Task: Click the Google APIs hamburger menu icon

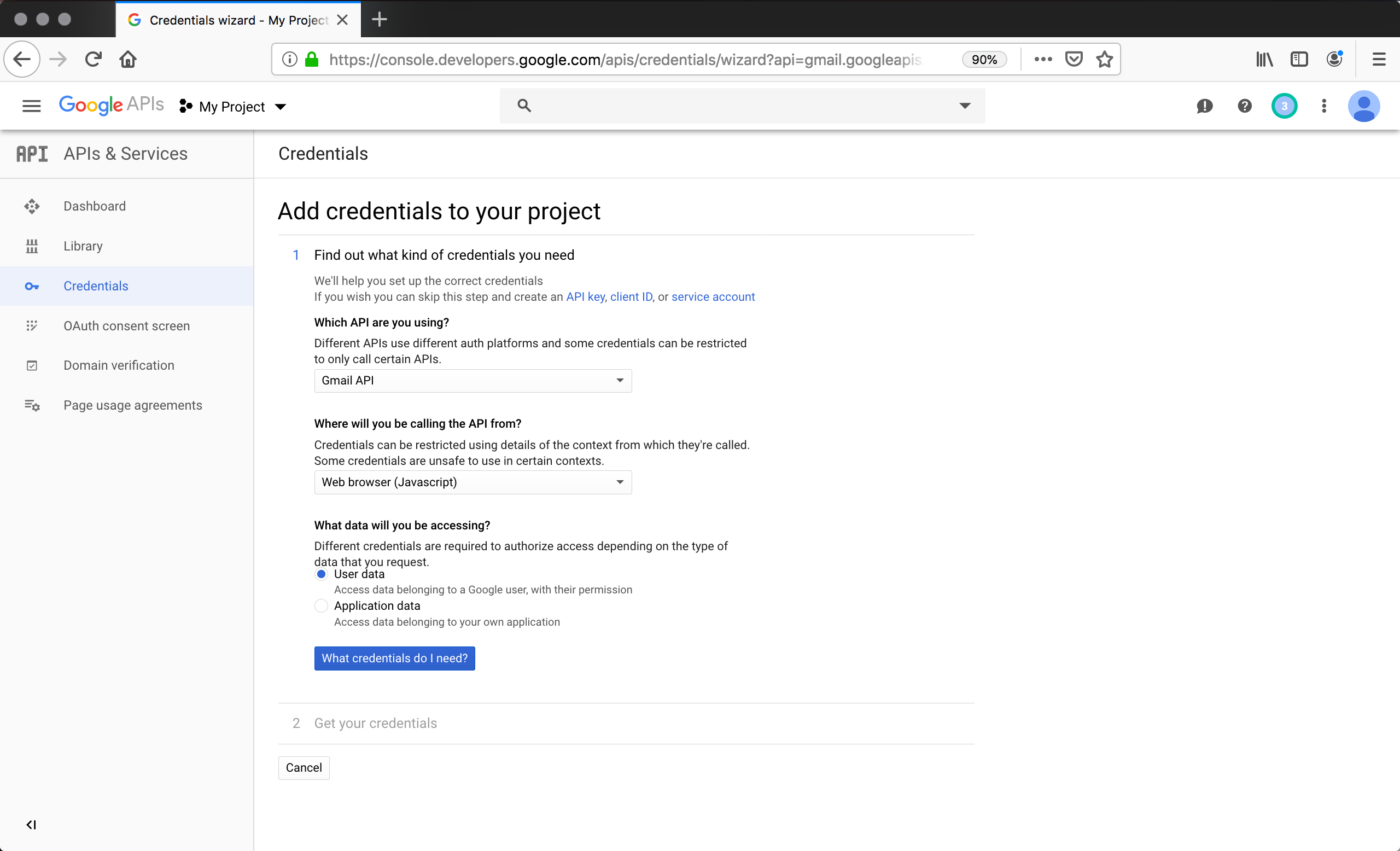Action: coord(30,106)
